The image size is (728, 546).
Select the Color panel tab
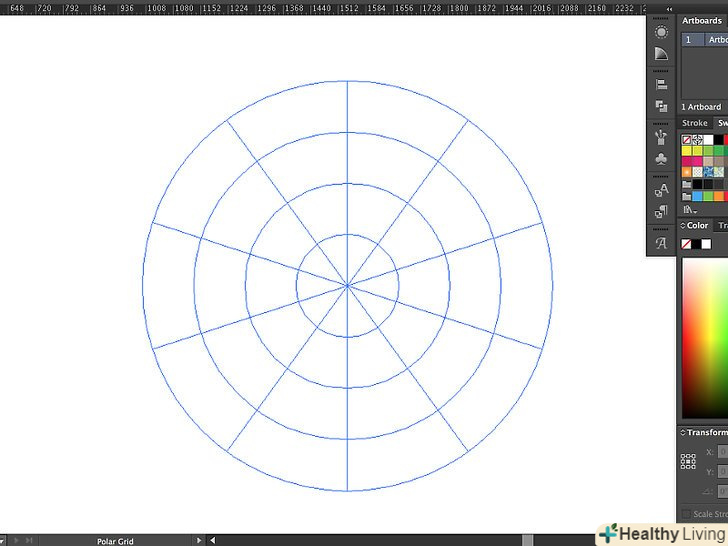coord(697,225)
